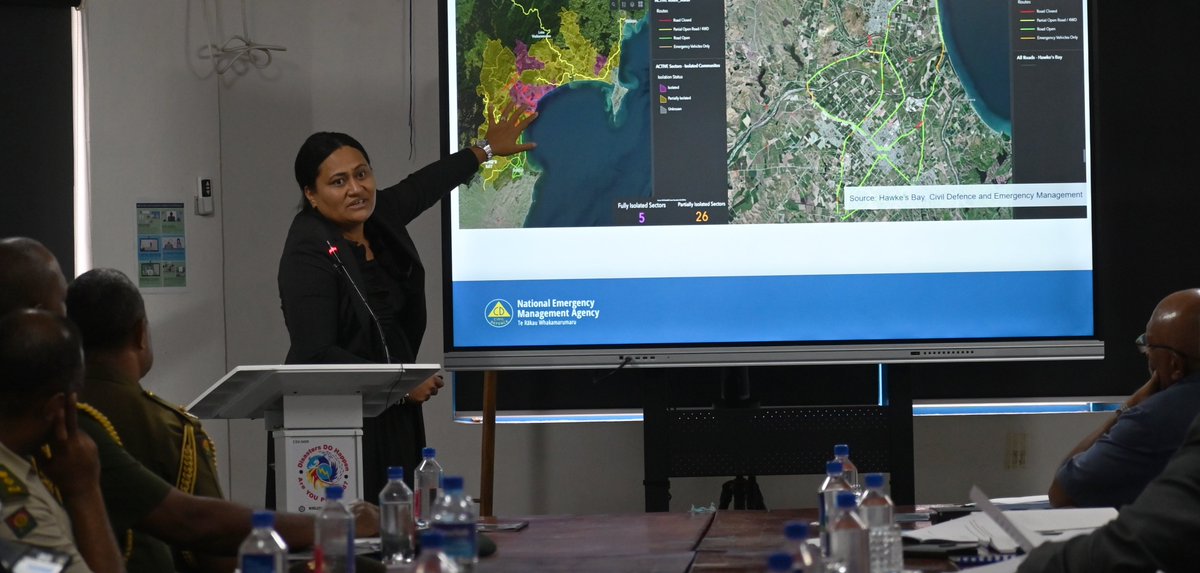Click the Civil Defence logo icon
Image resolution: width=1200 pixels, height=573 pixels.
pyautogui.click(x=498, y=313)
